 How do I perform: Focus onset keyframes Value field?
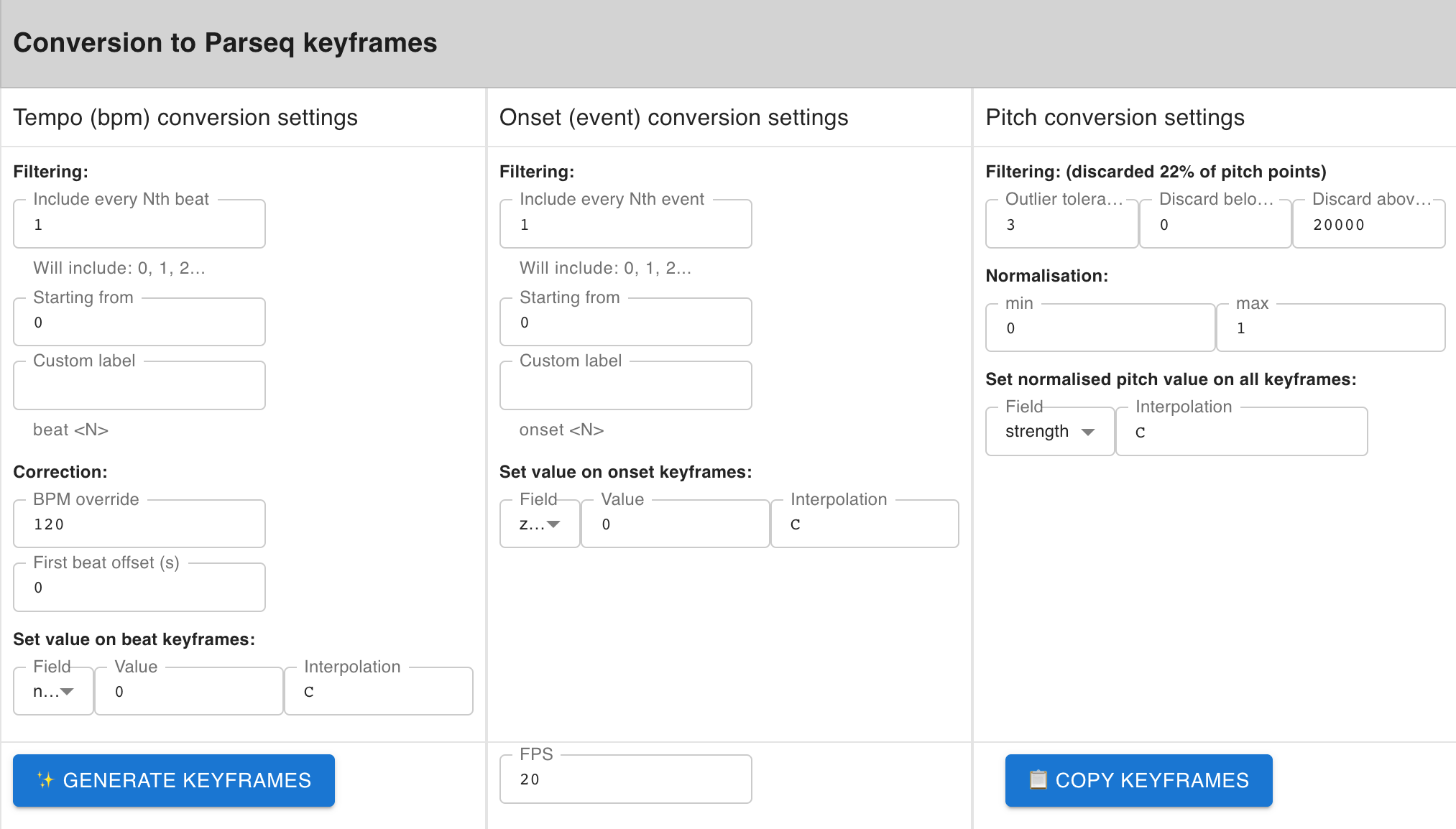pyautogui.click(x=676, y=524)
